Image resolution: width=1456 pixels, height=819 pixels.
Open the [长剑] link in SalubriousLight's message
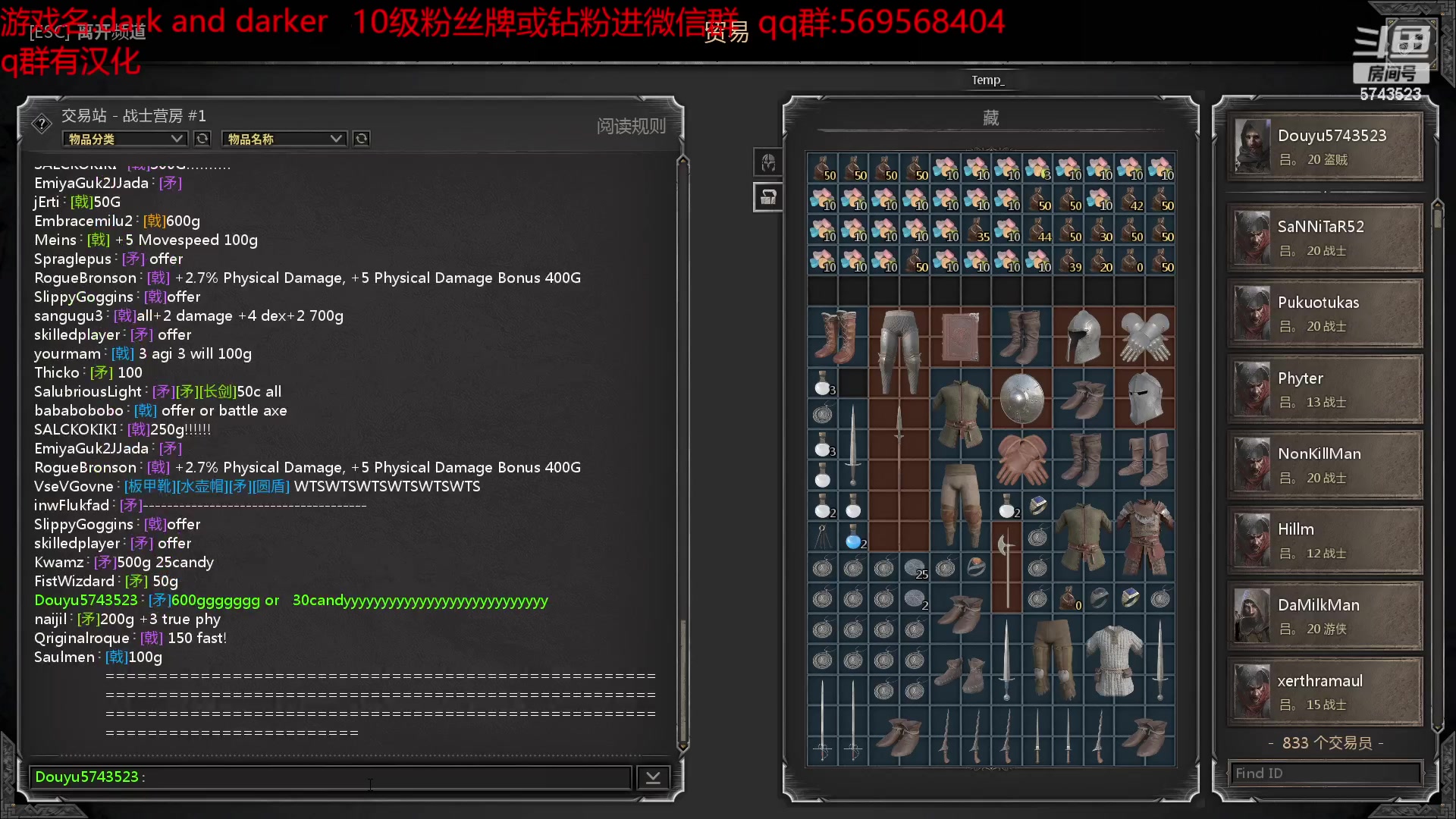pos(217,392)
